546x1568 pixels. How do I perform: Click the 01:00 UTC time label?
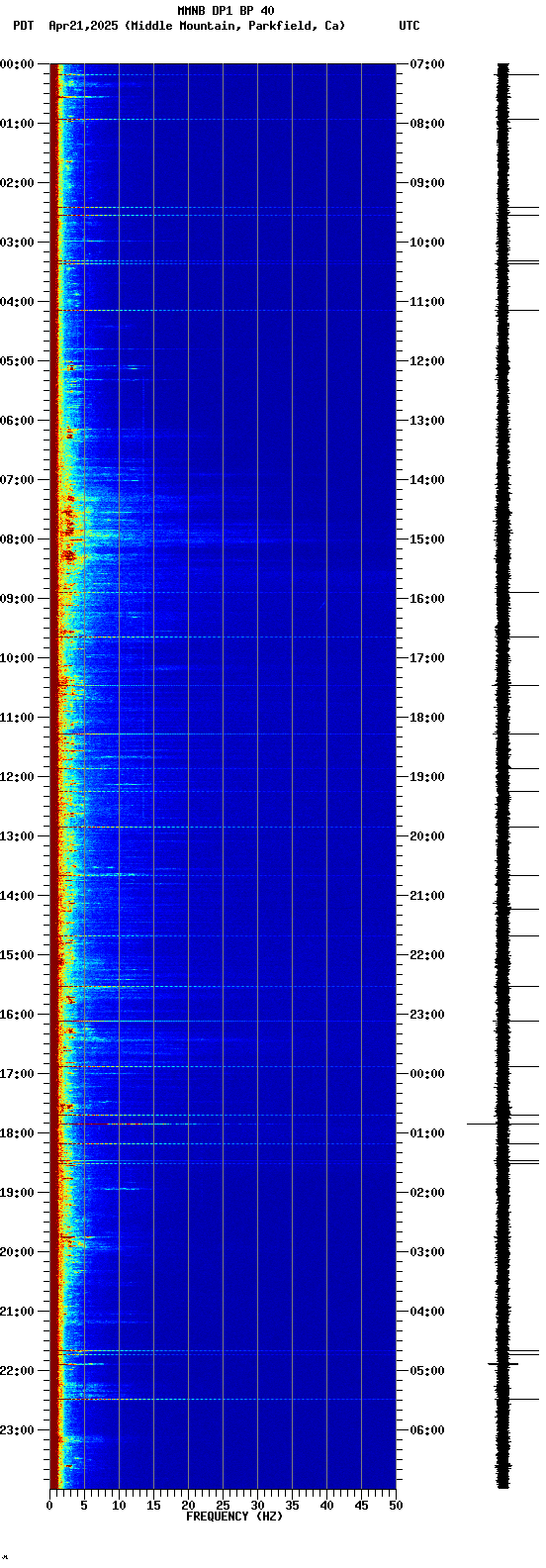pyautogui.click(x=427, y=1133)
